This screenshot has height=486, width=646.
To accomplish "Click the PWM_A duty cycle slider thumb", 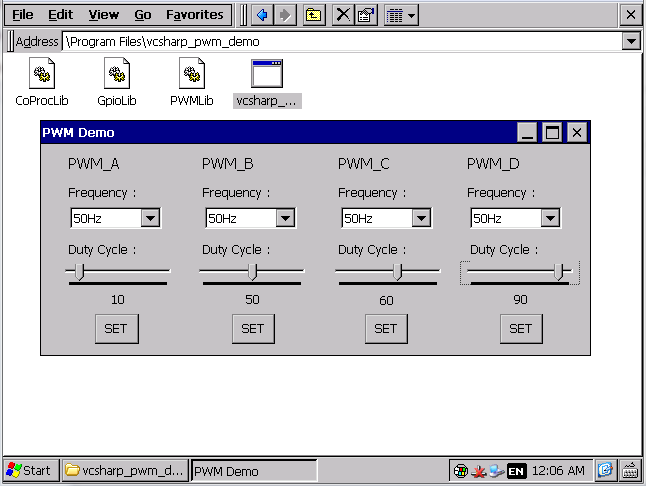I will click(80, 272).
